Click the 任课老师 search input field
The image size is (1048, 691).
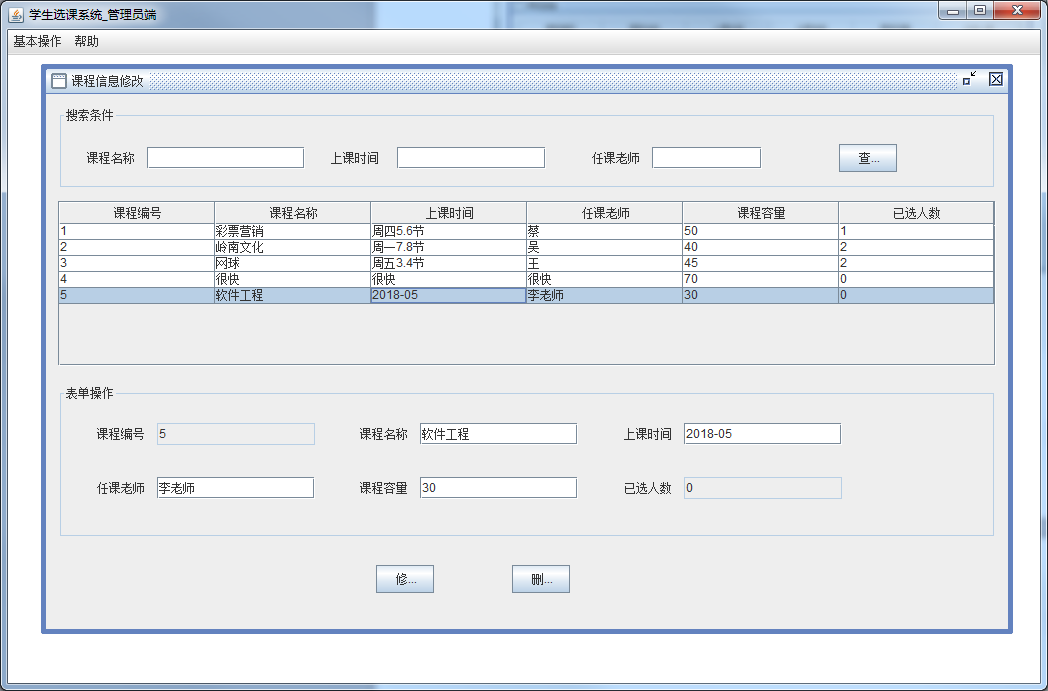(706, 157)
